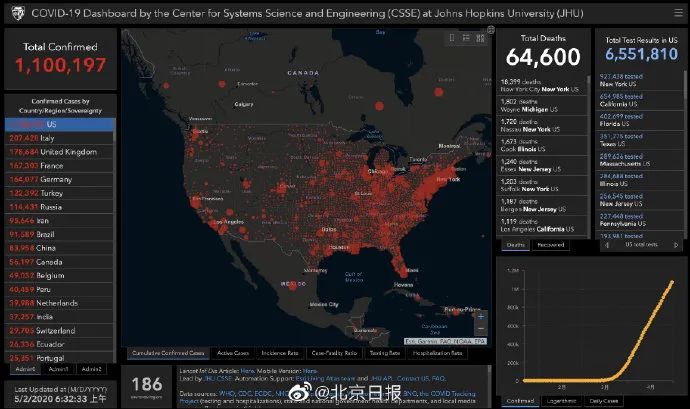The height and width of the screenshot is (409, 690).
Task: Expand the map panel to full screen
Action: coord(491,30)
